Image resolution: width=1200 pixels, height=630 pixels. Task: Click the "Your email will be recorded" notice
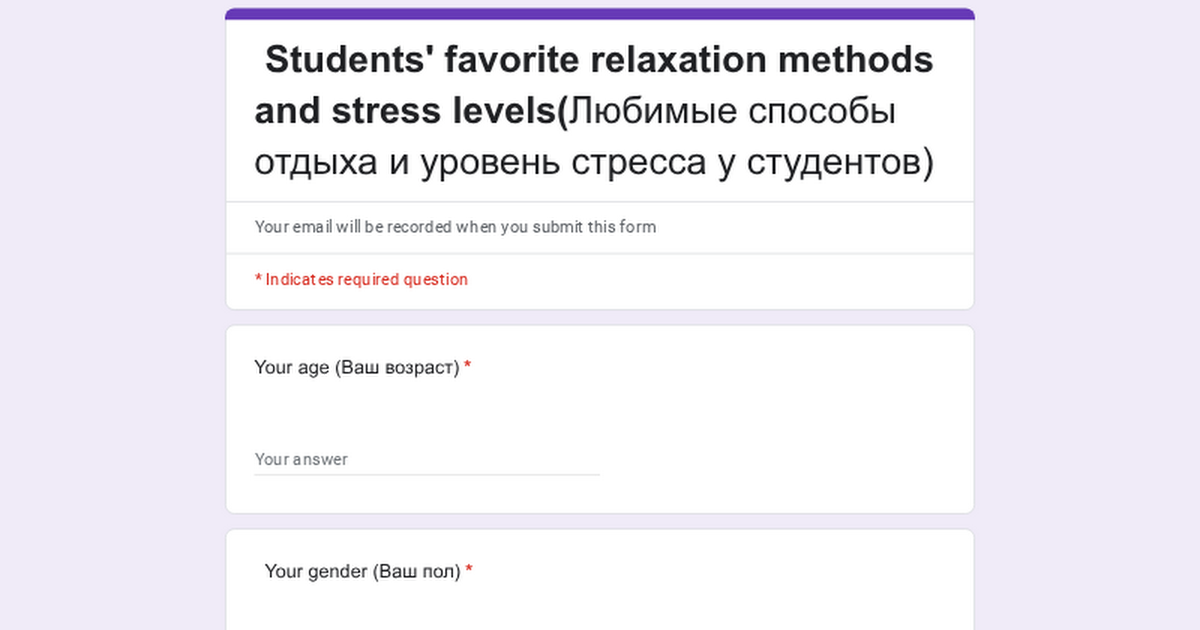455,227
